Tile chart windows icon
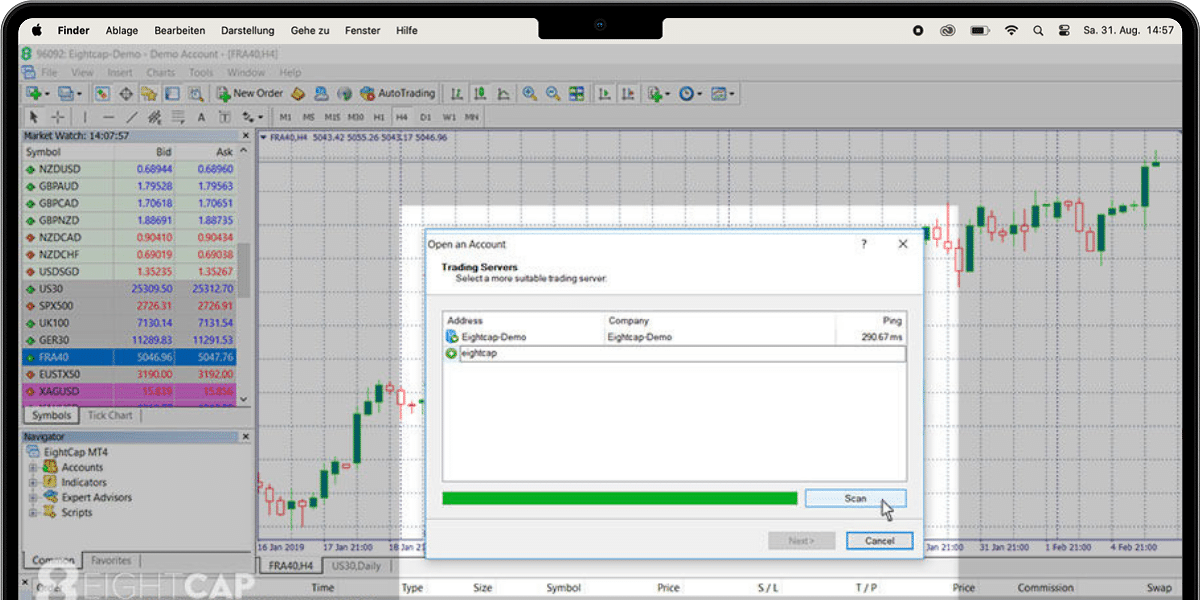The width and height of the screenshot is (1200, 600). click(576, 94)
